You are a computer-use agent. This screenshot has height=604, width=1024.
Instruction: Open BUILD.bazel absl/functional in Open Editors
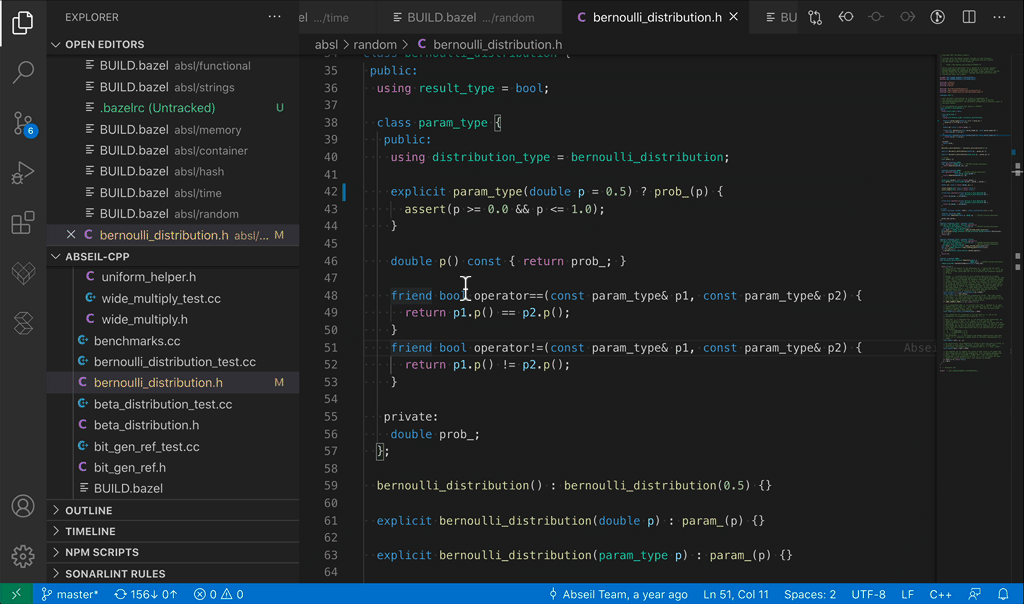(x=173, y=66)
